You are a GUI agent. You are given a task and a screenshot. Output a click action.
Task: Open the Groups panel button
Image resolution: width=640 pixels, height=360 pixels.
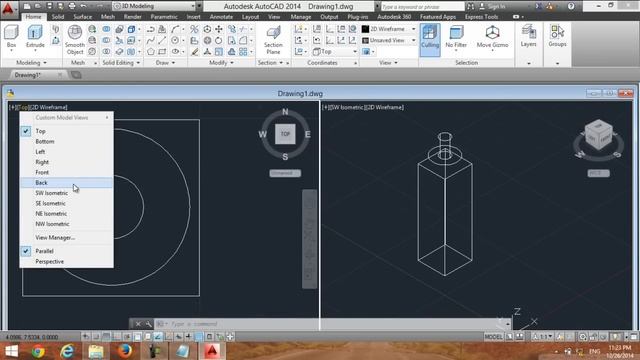click(x=557, y=36)
